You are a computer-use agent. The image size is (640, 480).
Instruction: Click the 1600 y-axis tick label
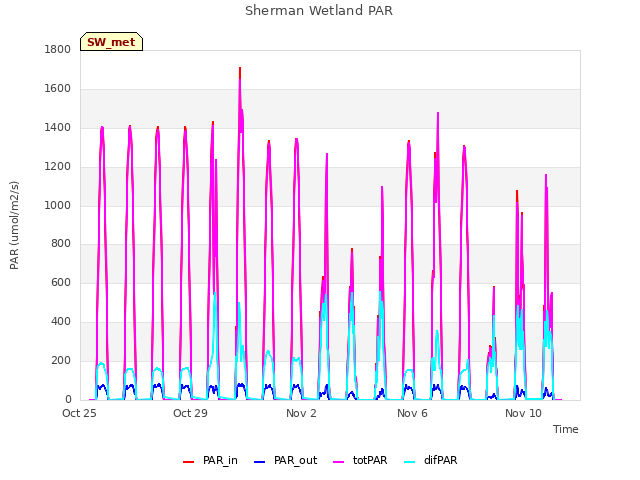click(x=58, y=89)
